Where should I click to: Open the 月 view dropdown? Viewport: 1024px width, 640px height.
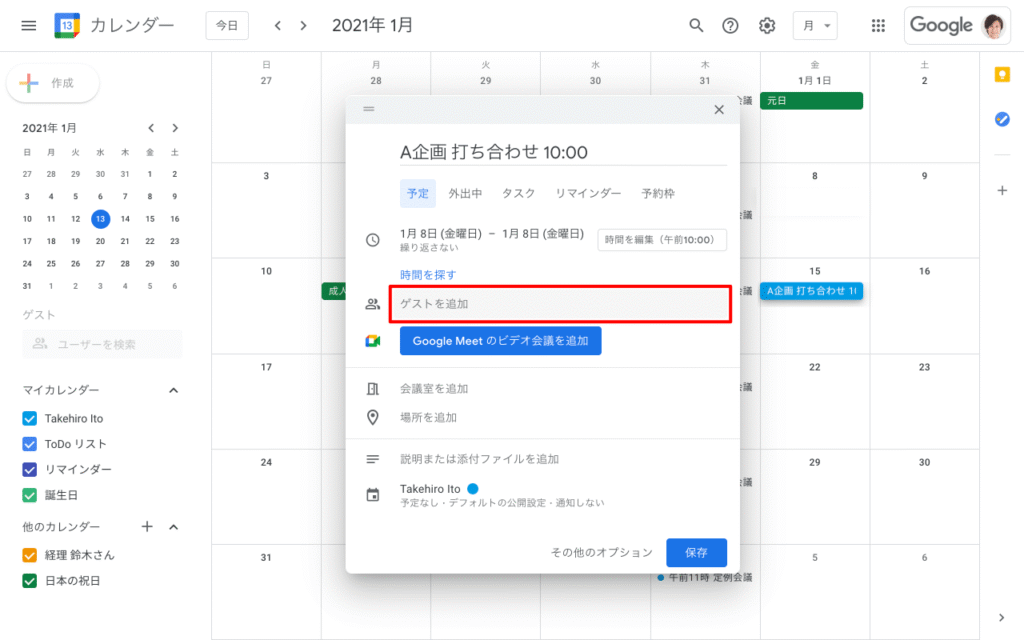point(815,25)
